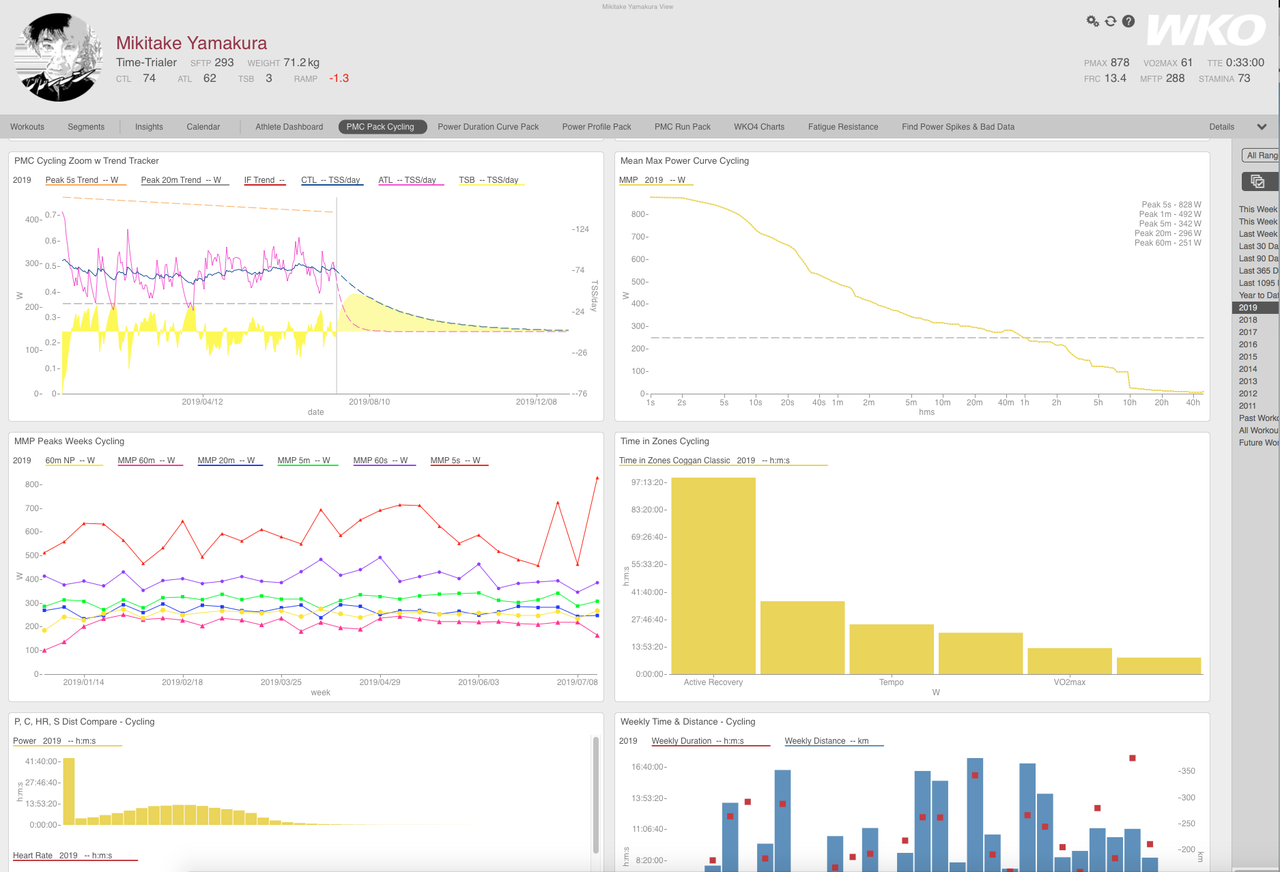Open the Details panel
1280x872 pixels.
point(1221,127)
